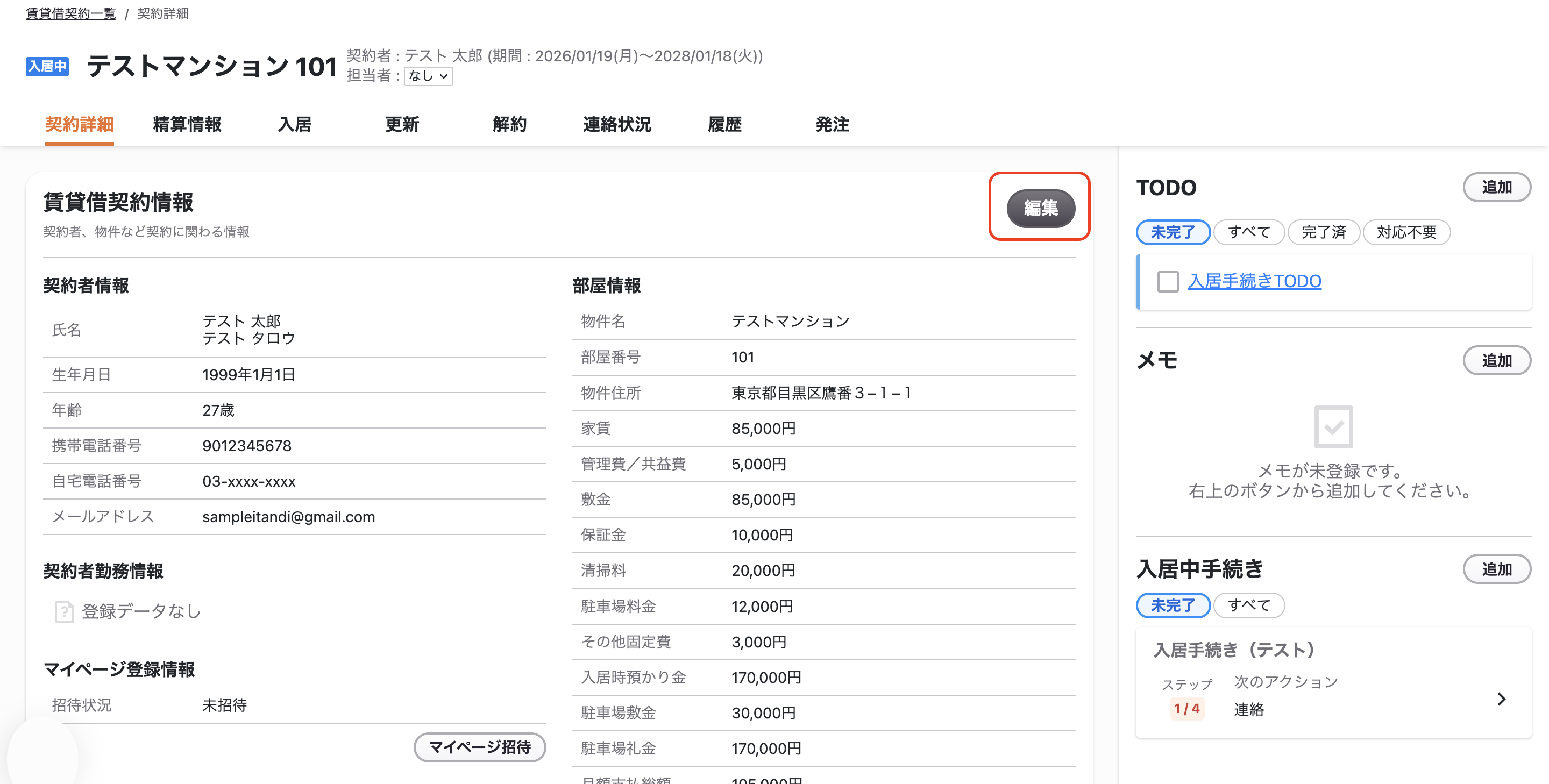Select 駐車場料金 value 12,000円
Image resolution: width=1549 pixels, height=784 pixels.
pyautogui.click(x=763, y=606)
